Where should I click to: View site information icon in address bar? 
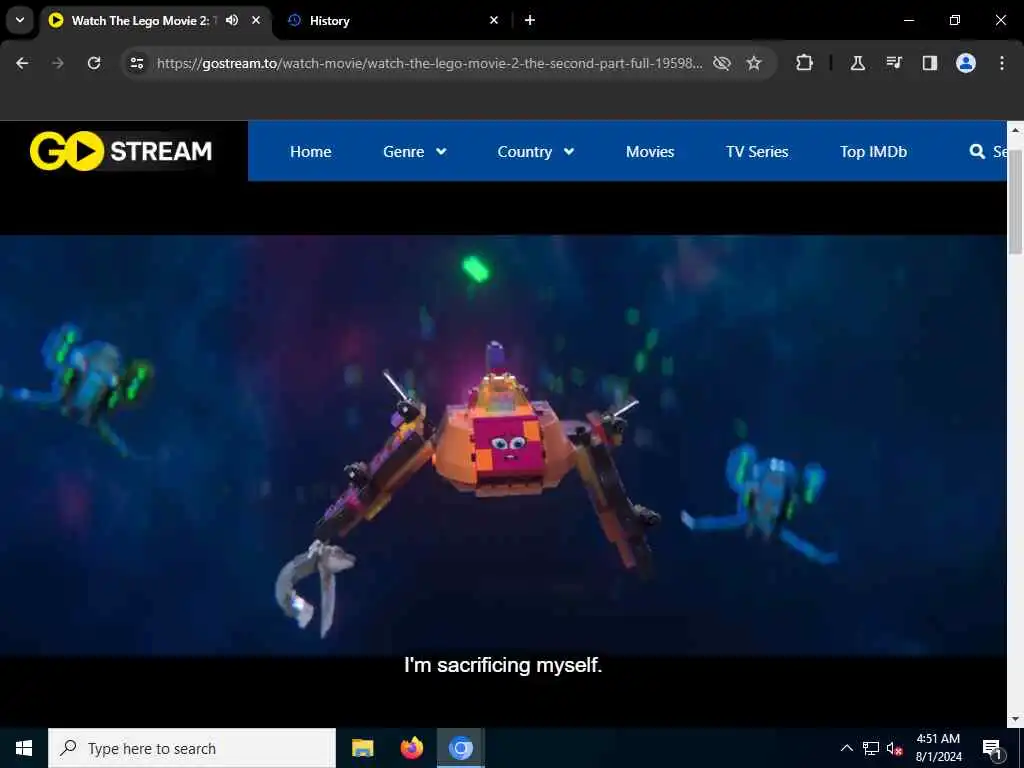[x=136, y=63]
